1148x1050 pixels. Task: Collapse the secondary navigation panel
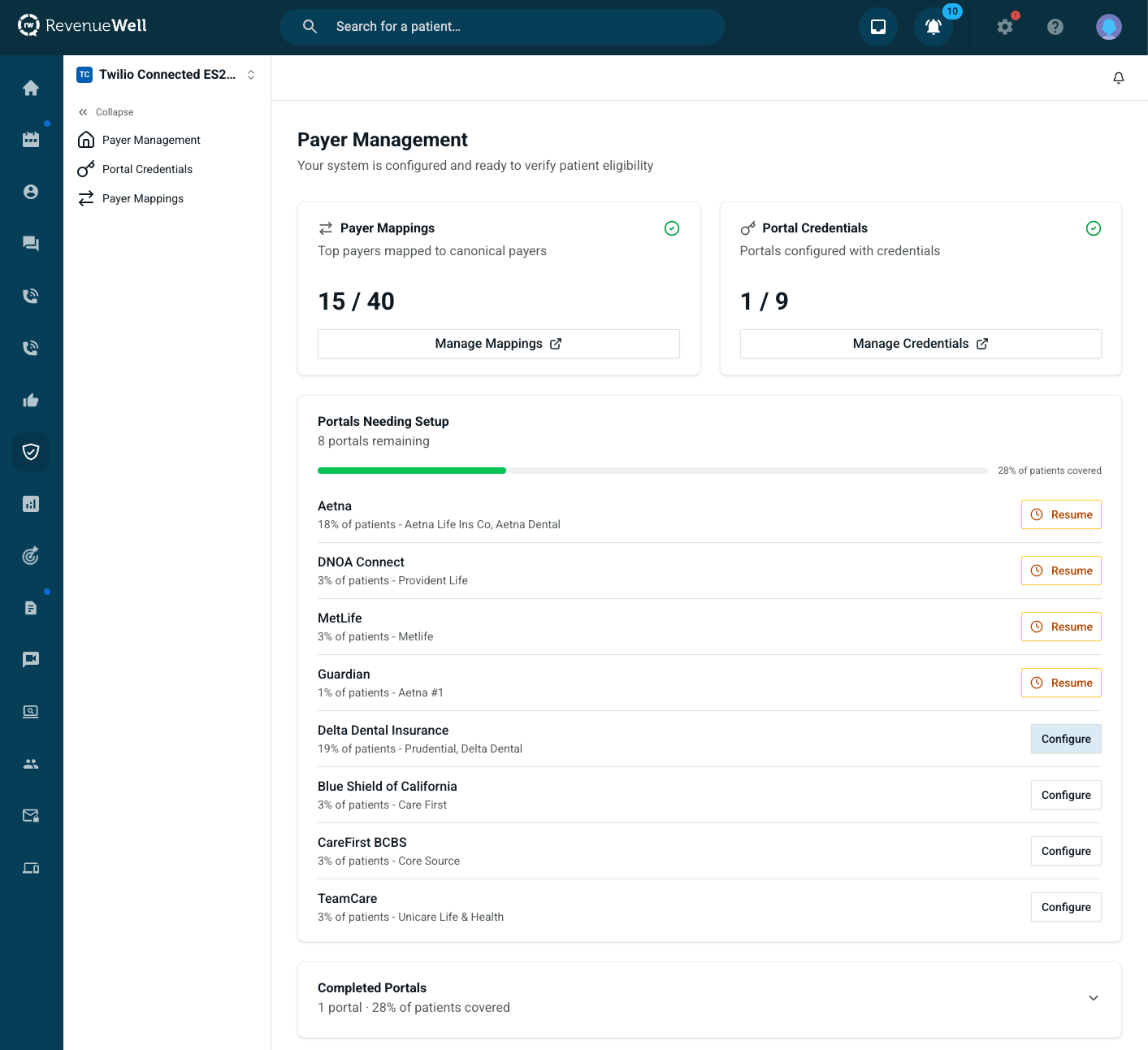[106, 112]
